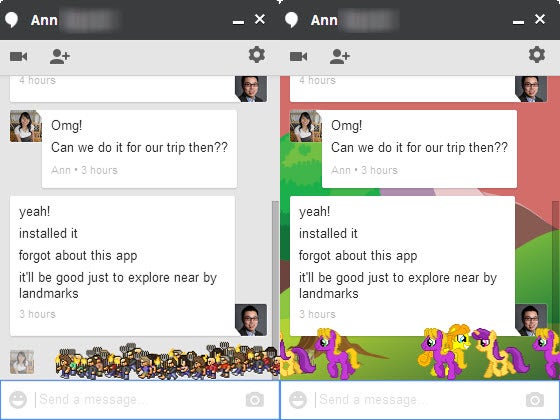560x420 pixels.
Task: Click 'yeah!' message in right window
Action: click(314, 211)
